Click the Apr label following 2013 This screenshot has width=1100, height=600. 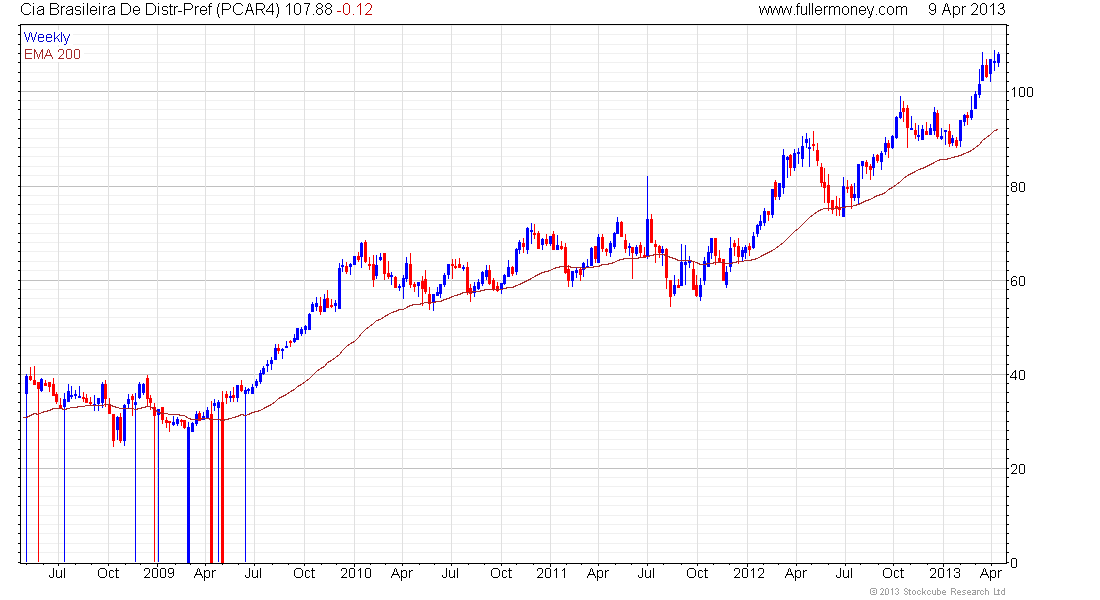(x=991, y=574)
